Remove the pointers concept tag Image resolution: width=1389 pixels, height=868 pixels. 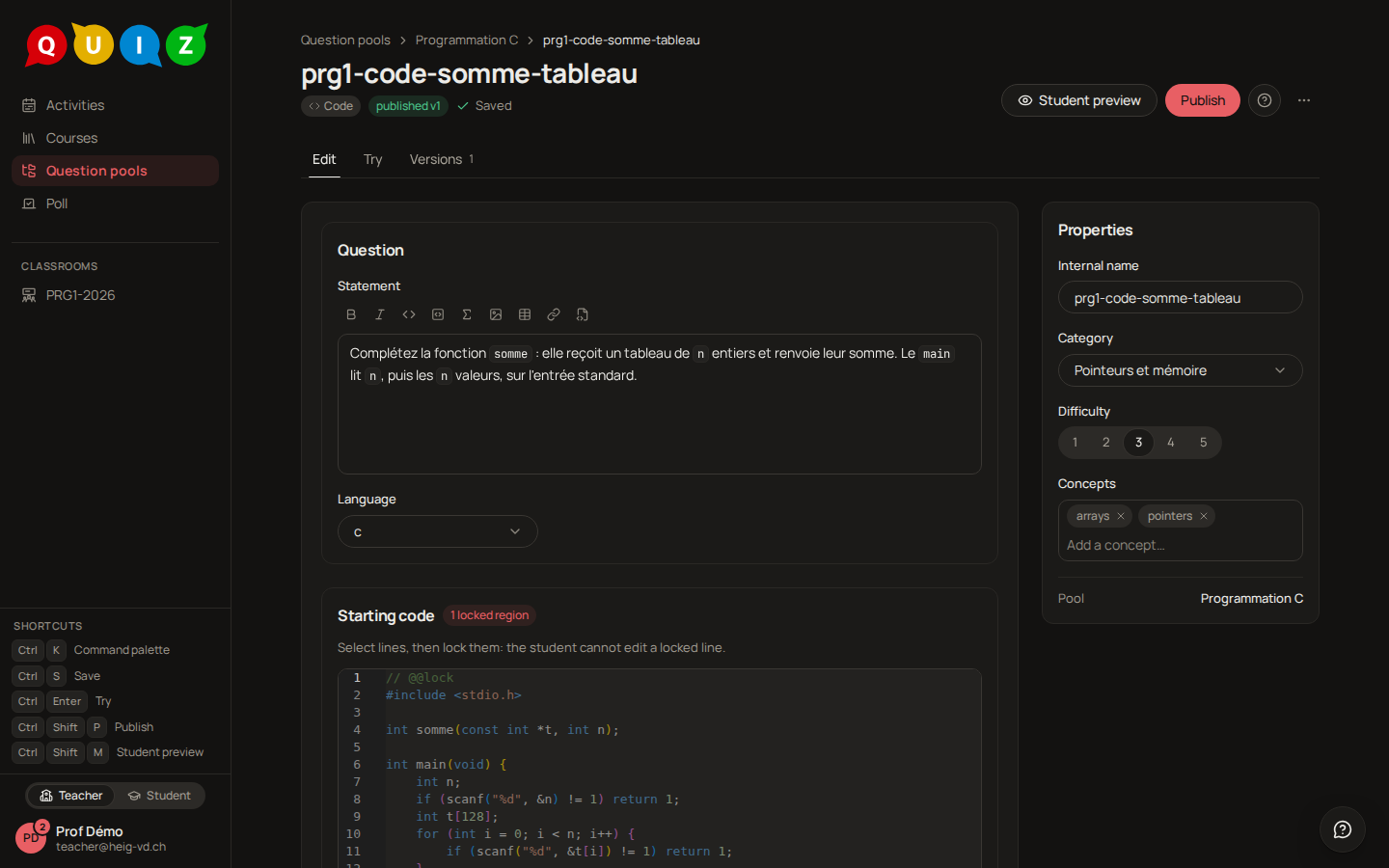1204,516
